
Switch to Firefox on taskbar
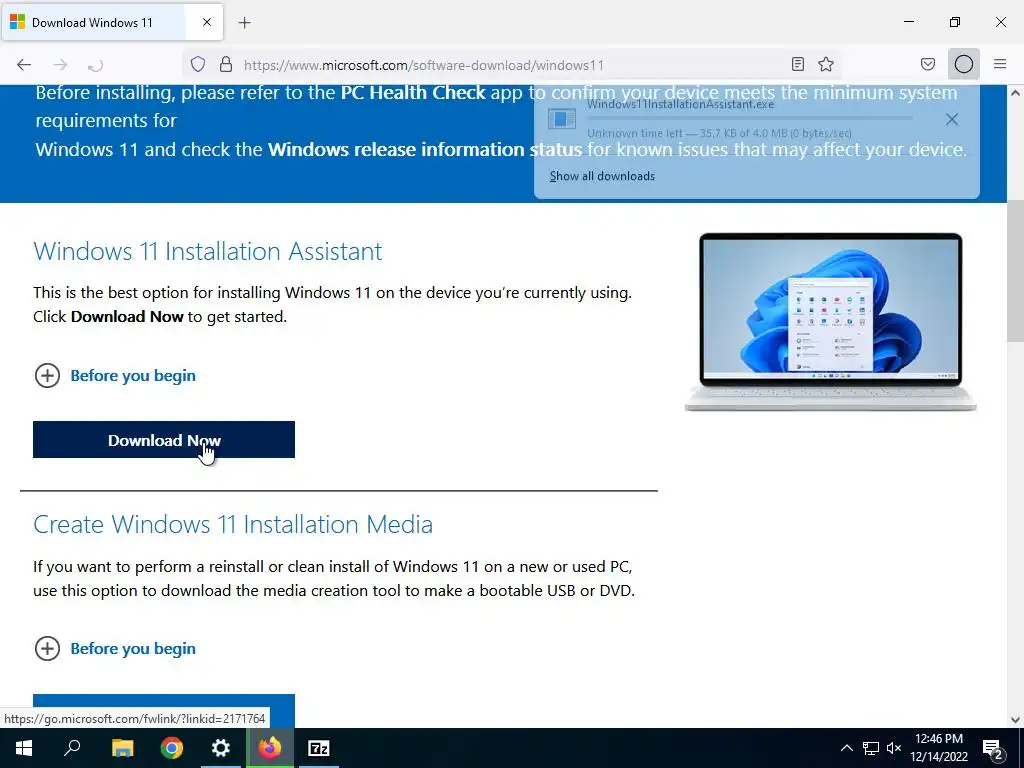click(x=270, y=748)
